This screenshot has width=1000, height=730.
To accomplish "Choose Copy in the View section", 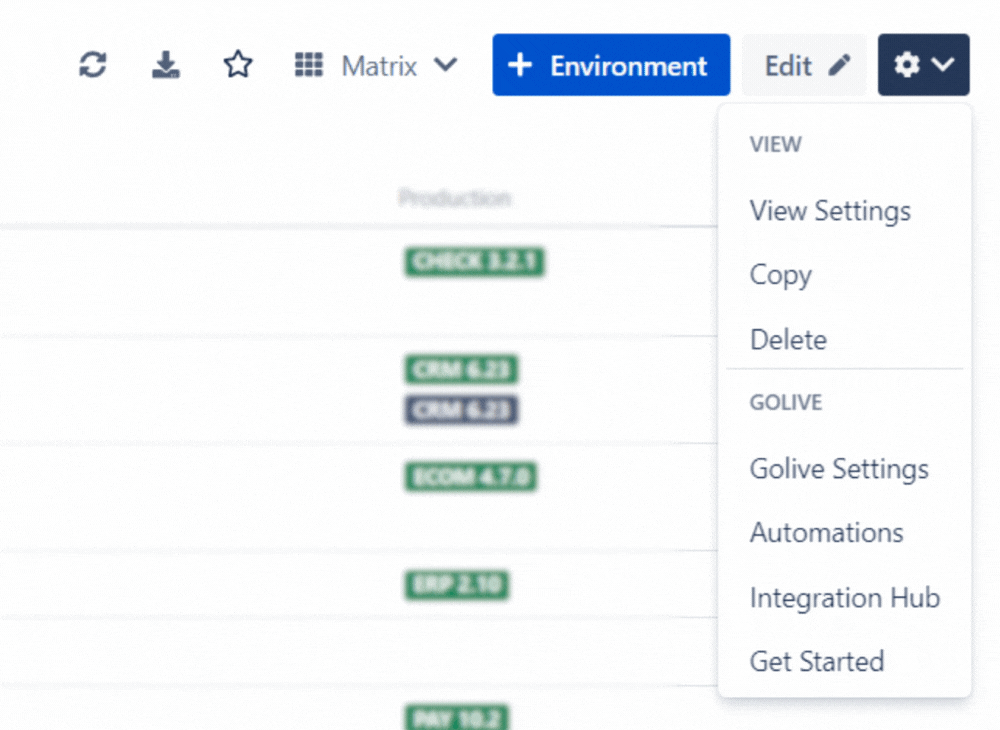I will (780, 275).
